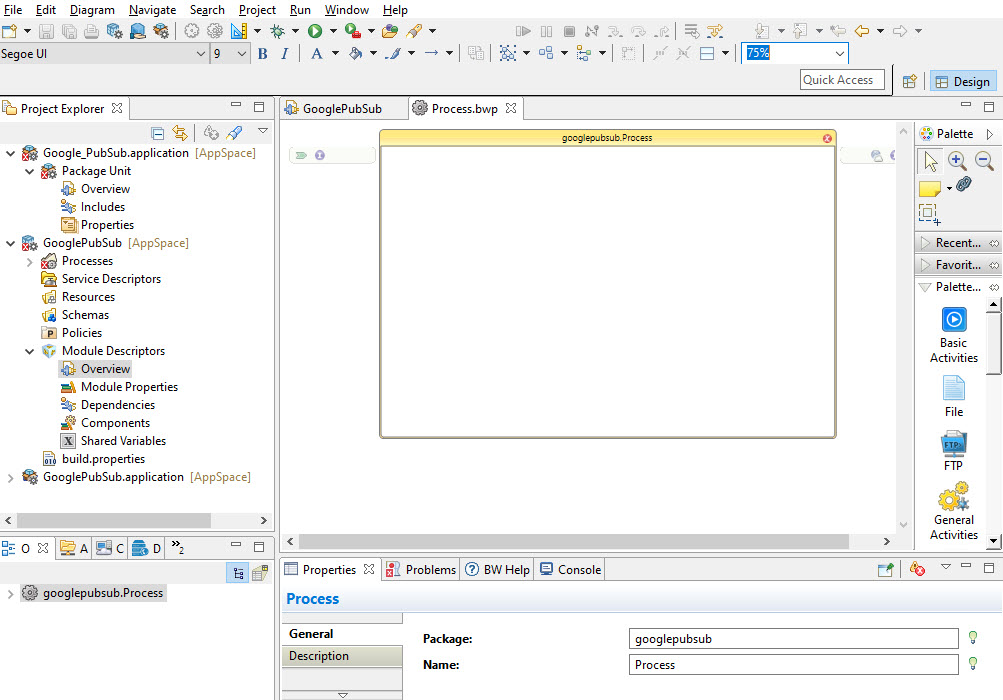Switch to the Design perspective
The image size is (1003, 700).
point(961,82)
